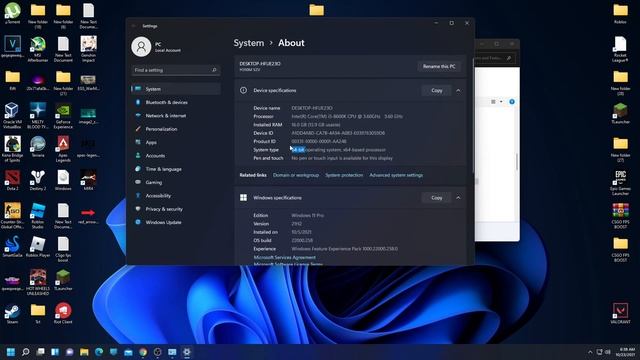This screenshot has width=640, height=360.
Task: Open the Widgets taskbar icon
Action: pos(55,352)
